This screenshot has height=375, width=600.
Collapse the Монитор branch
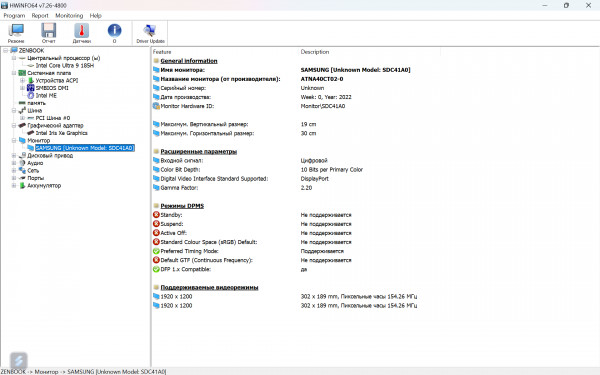(x=14, y=140)
